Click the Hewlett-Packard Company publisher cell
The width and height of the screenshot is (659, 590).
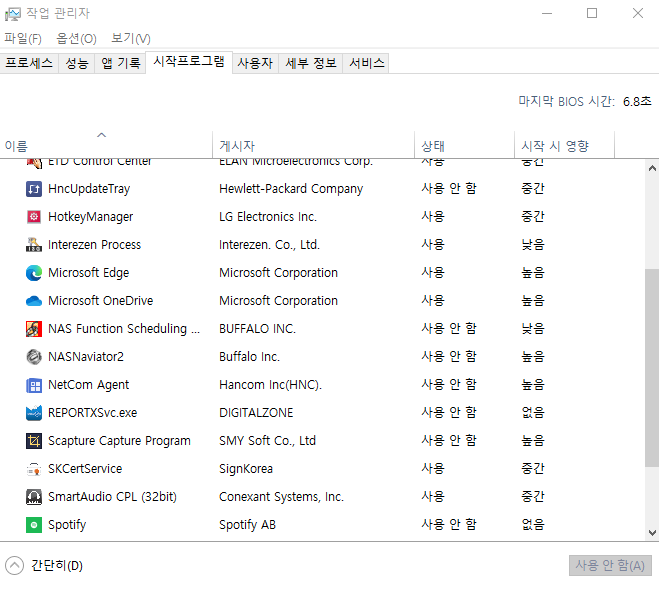click(x=291, y=189)
